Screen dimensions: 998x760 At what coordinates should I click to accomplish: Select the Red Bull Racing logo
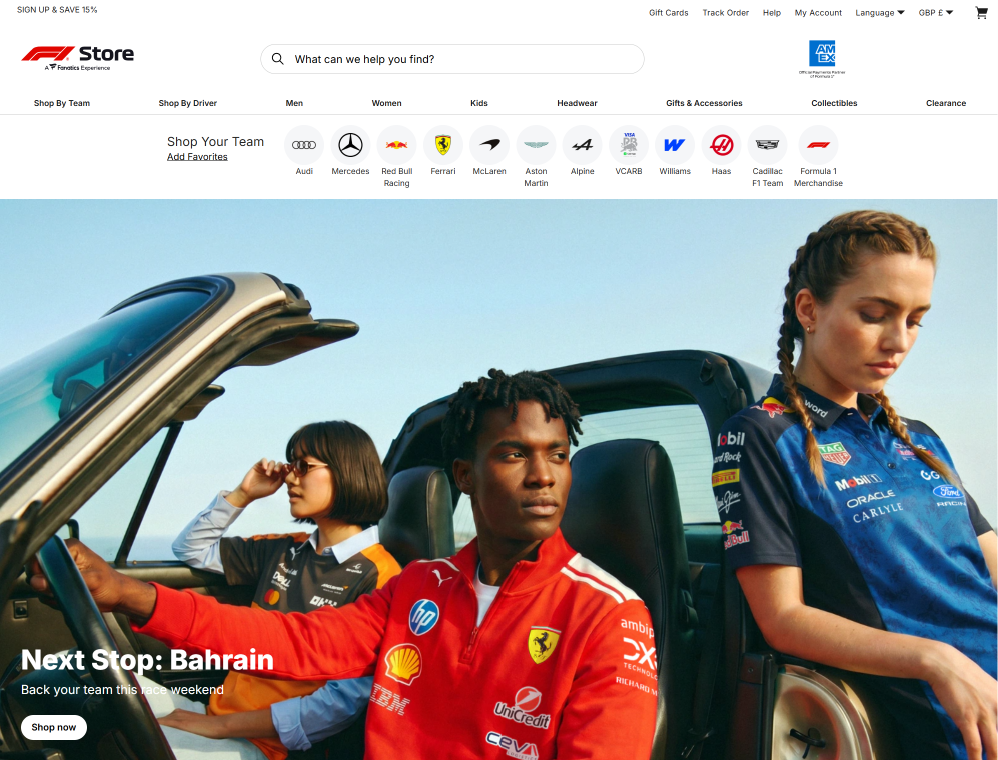397,145
